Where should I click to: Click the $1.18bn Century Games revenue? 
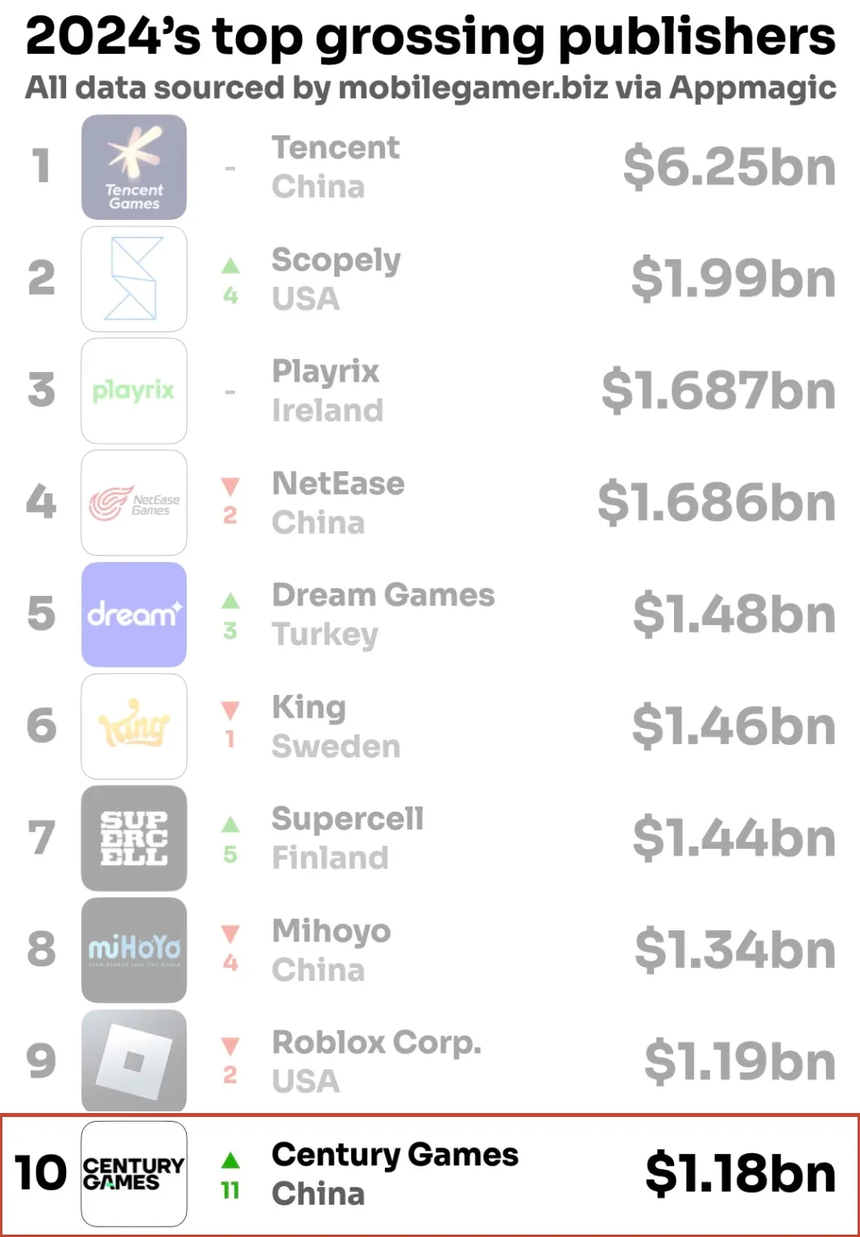[740, 1173]
